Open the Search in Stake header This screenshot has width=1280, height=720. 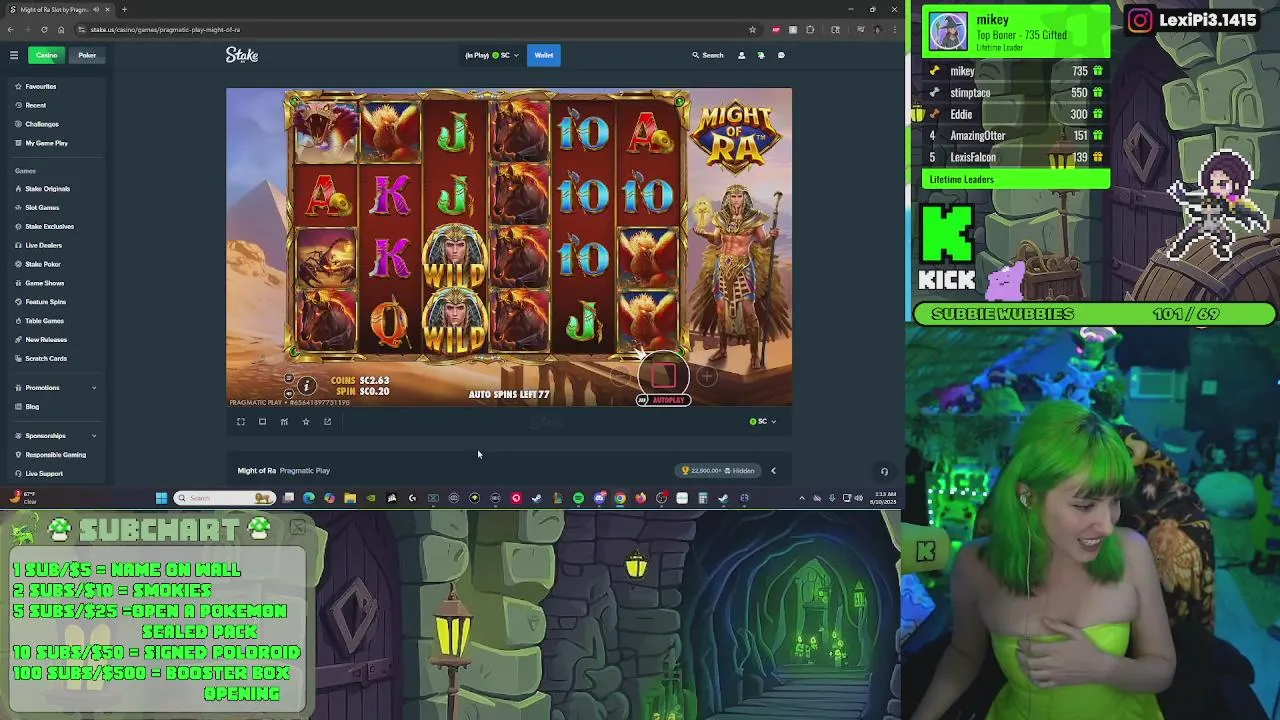click(708, 55)
